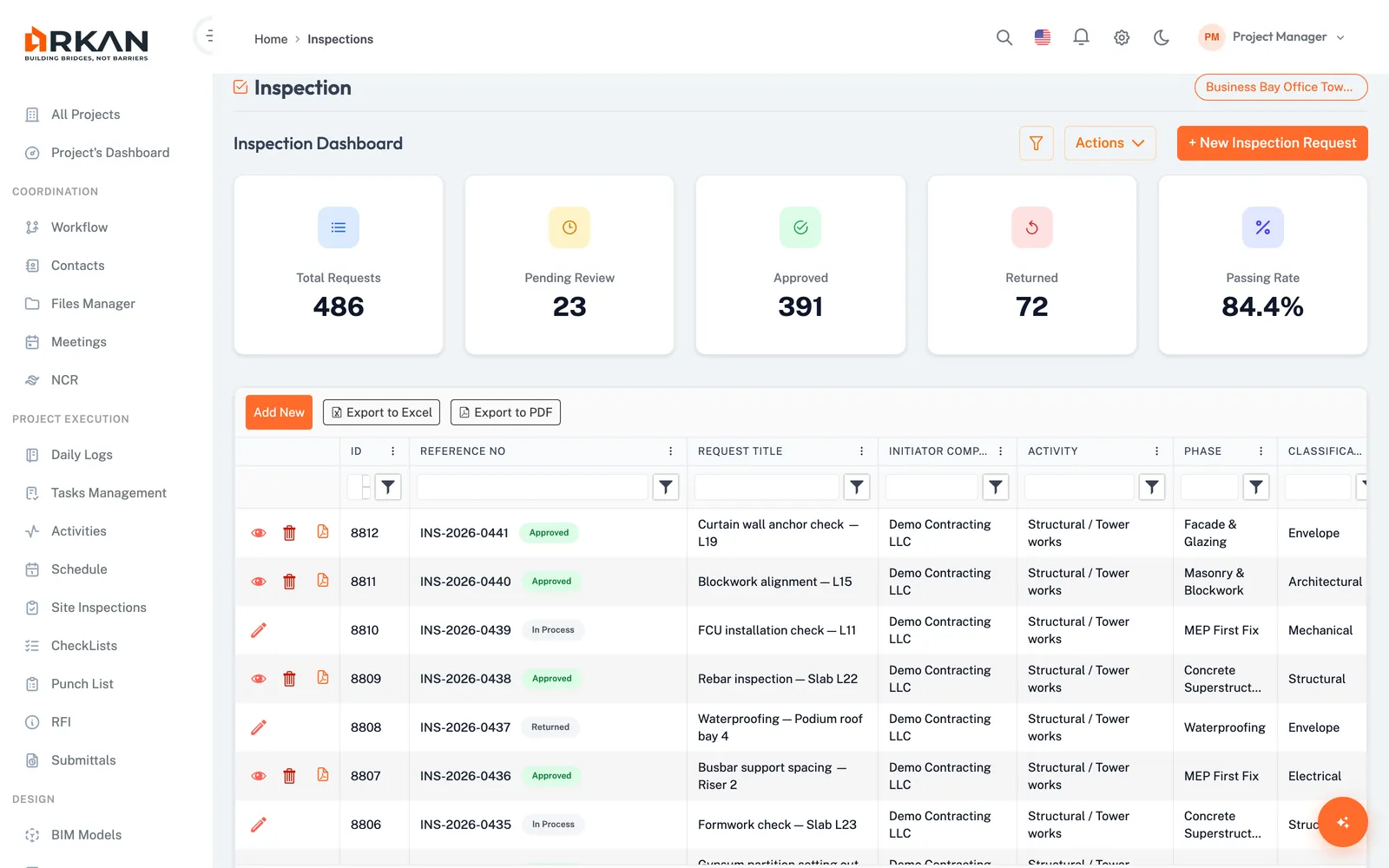Viewport: 1389px width, 868px height.
Task: Click the Reference No filter funnel
Action: [666, 487]
